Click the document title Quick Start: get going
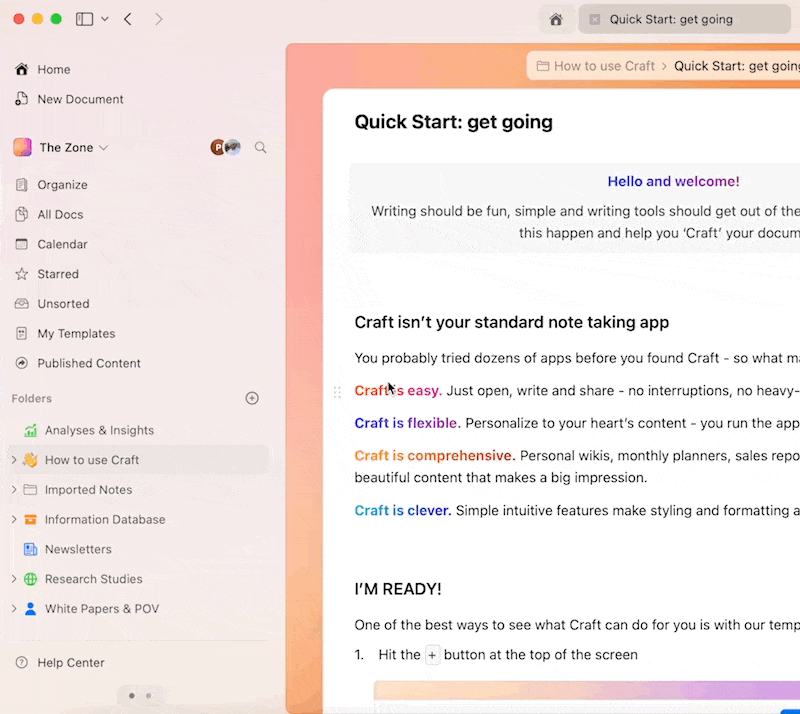 (454, 122)
